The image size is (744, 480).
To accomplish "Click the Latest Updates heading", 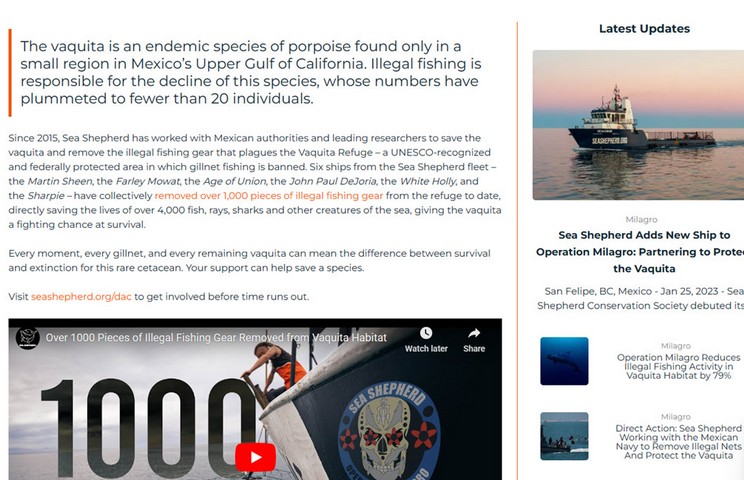I will coord(644,28).
